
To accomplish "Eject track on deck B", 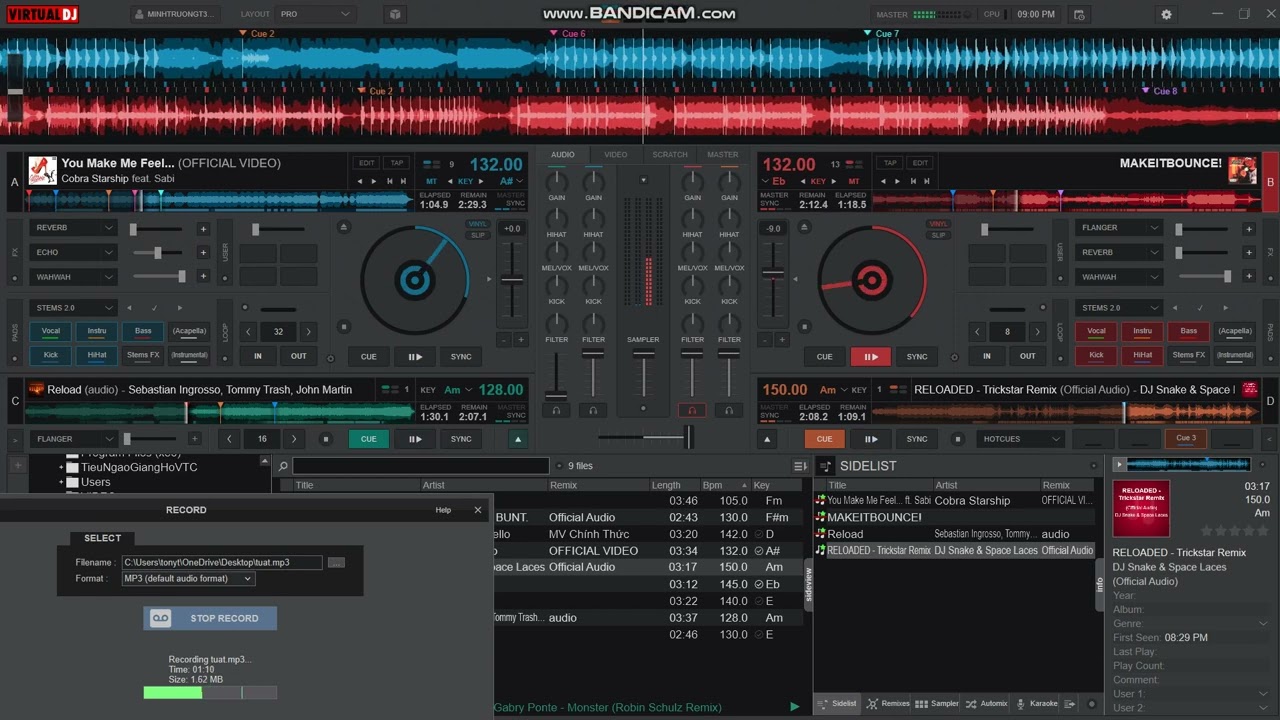I will [x=802, y=228].
